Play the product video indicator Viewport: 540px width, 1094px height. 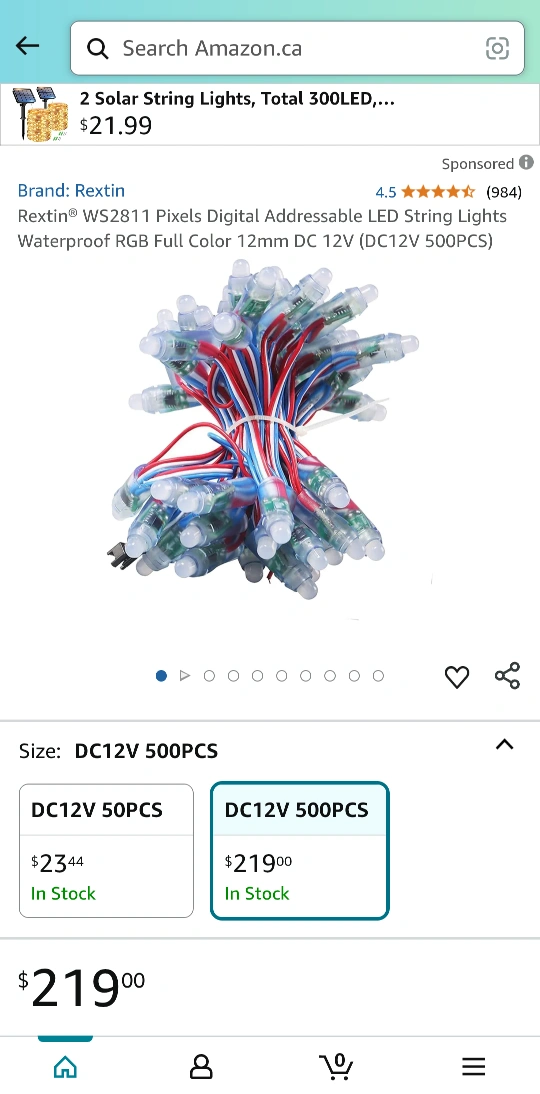(185, 675)
